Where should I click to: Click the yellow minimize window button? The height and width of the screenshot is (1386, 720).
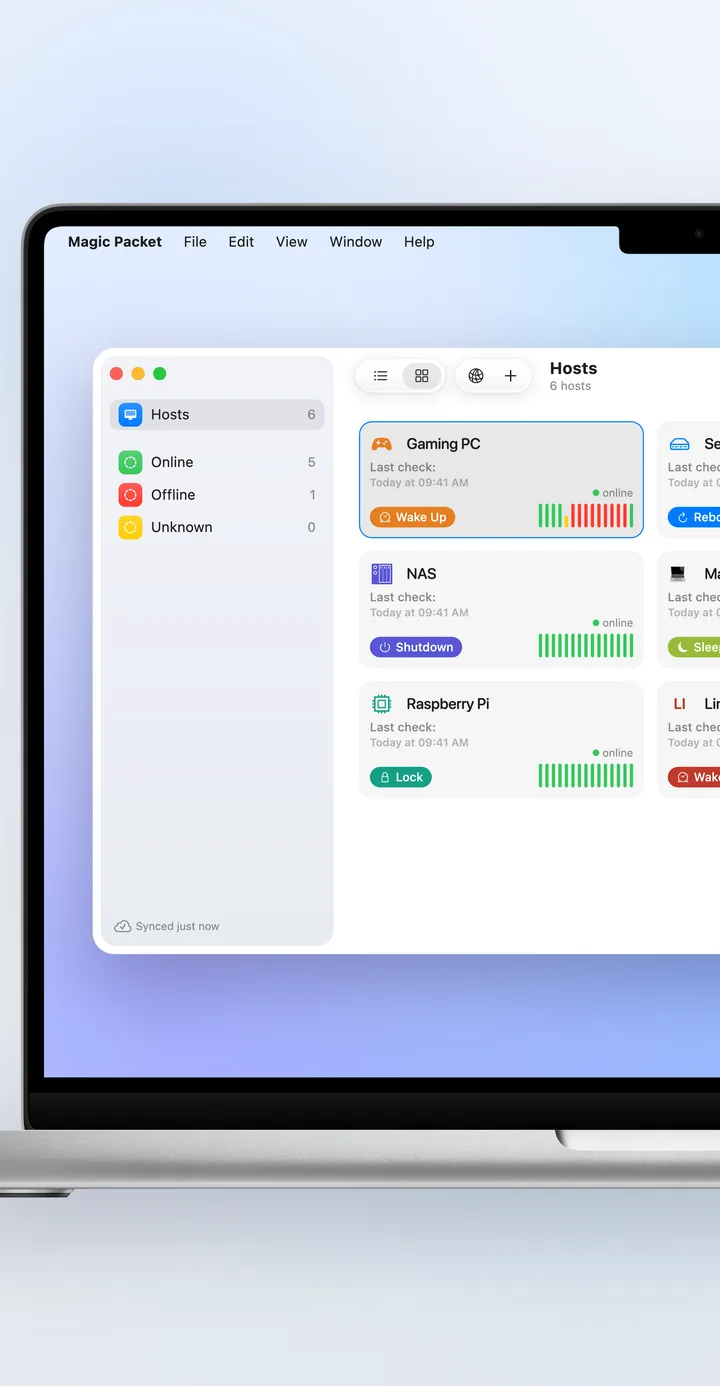point(138,374)
